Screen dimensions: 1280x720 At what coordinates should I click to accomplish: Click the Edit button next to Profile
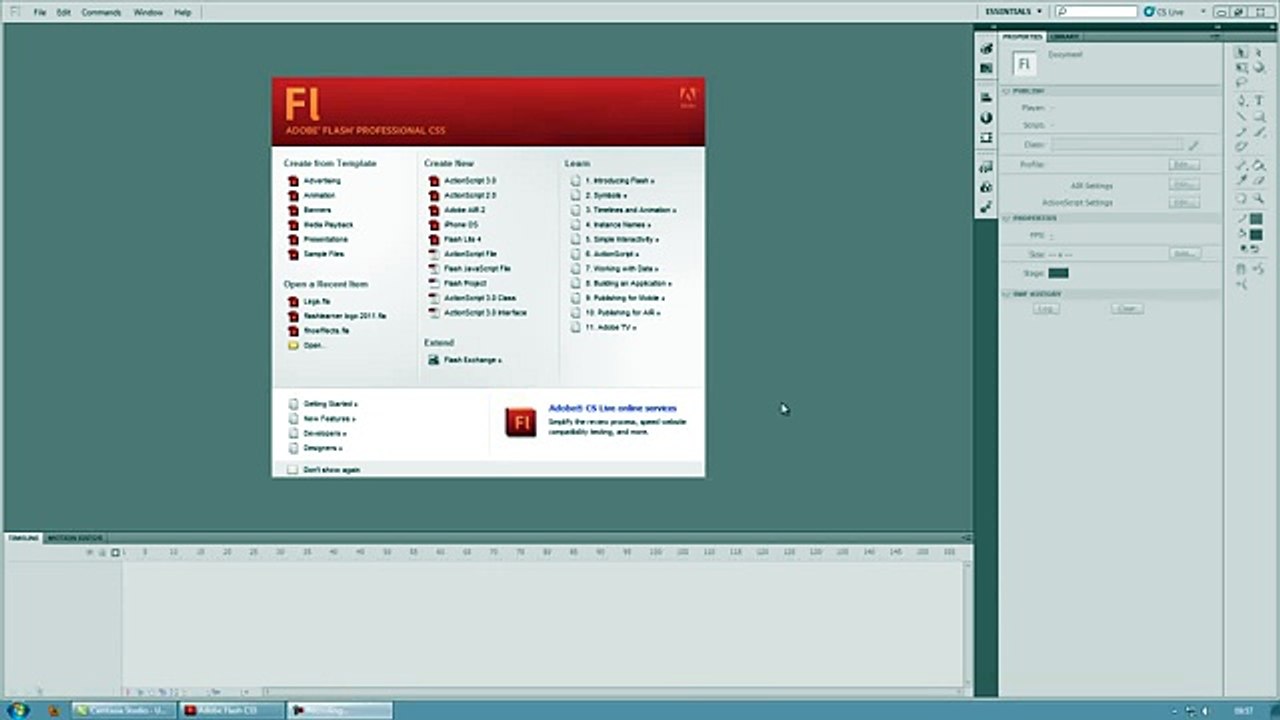point(1184,165)
